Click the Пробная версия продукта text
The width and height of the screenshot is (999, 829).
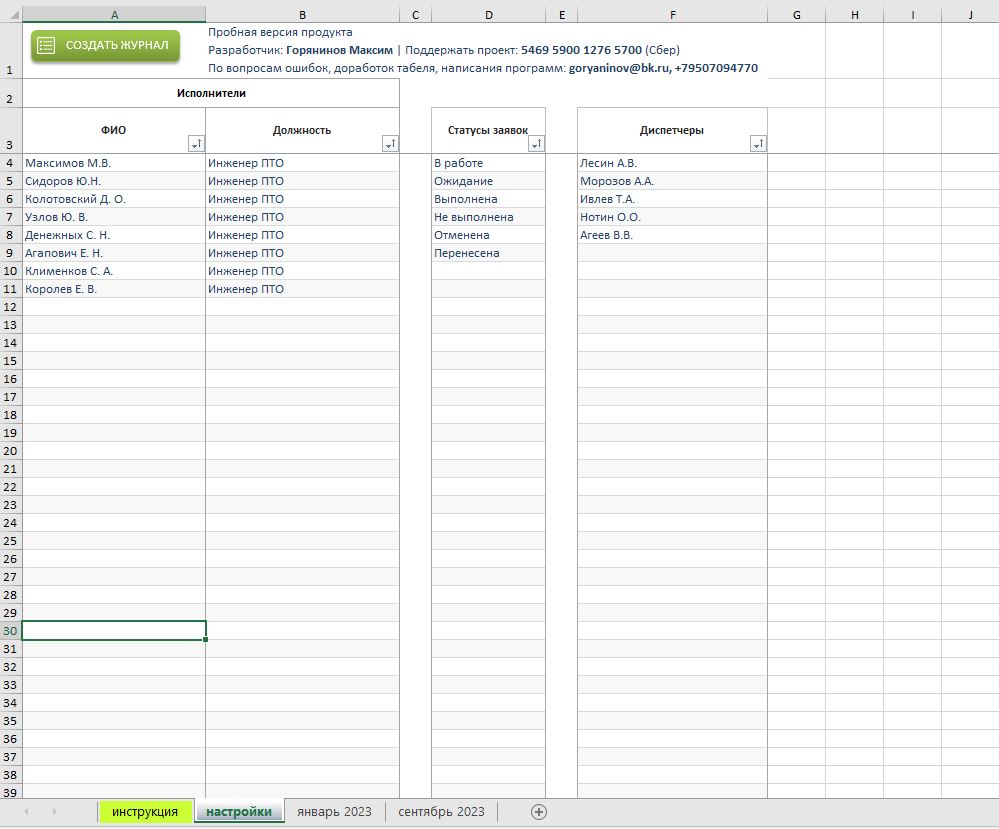280,32
